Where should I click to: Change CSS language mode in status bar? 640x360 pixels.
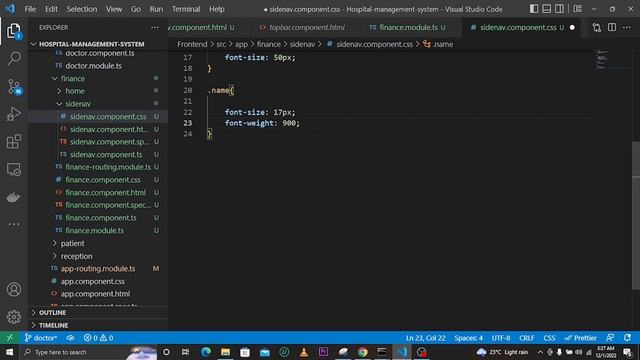[x=549, y=338]
